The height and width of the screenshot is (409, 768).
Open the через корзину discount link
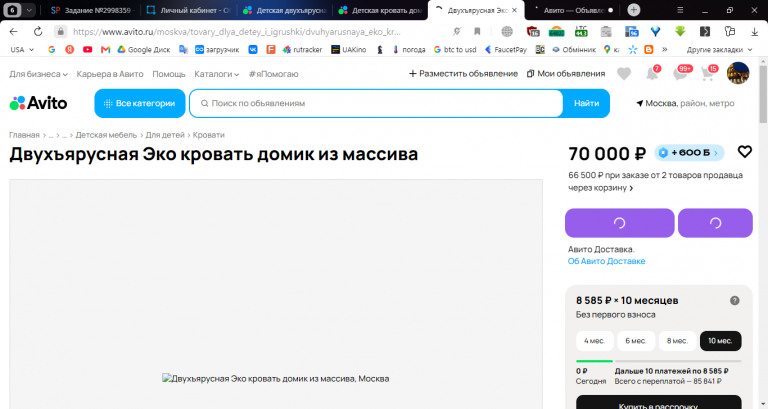600,188
